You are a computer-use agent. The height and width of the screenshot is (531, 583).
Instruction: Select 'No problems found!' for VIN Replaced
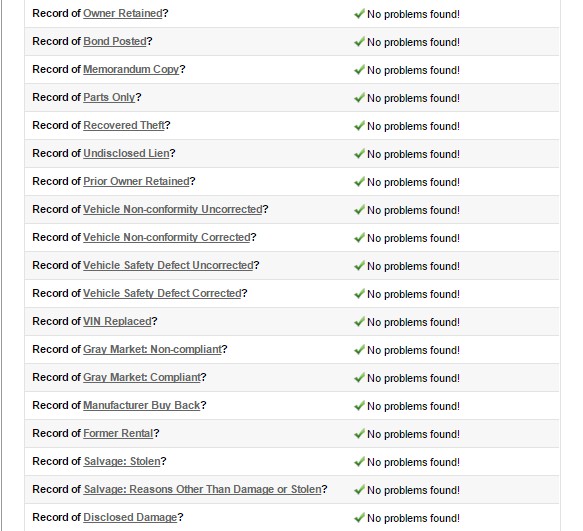(413, 322)
